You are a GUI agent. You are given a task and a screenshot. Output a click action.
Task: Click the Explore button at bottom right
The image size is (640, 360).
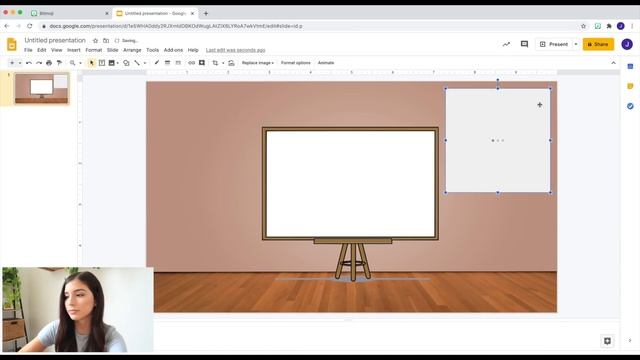pyautogui.click(x=607, y=341)
